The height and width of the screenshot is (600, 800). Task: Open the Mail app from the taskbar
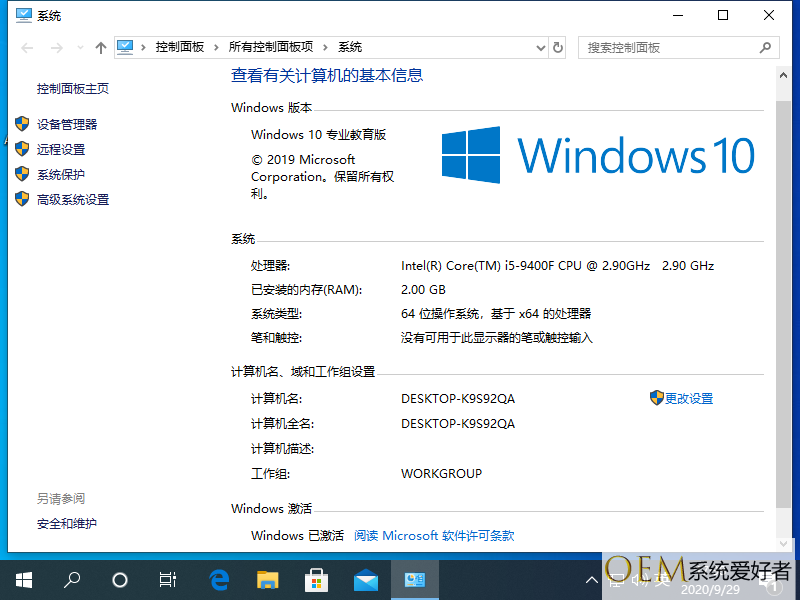[365, 579]
